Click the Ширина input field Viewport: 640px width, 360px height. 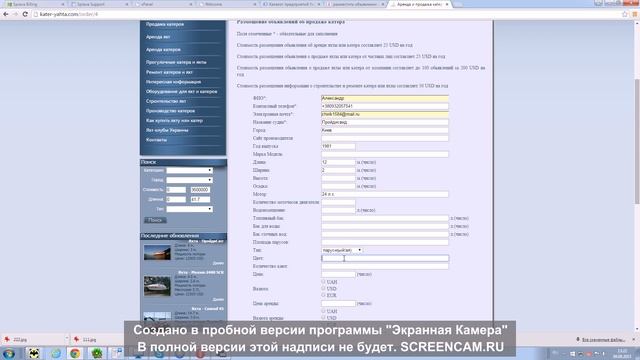point(338,170)
